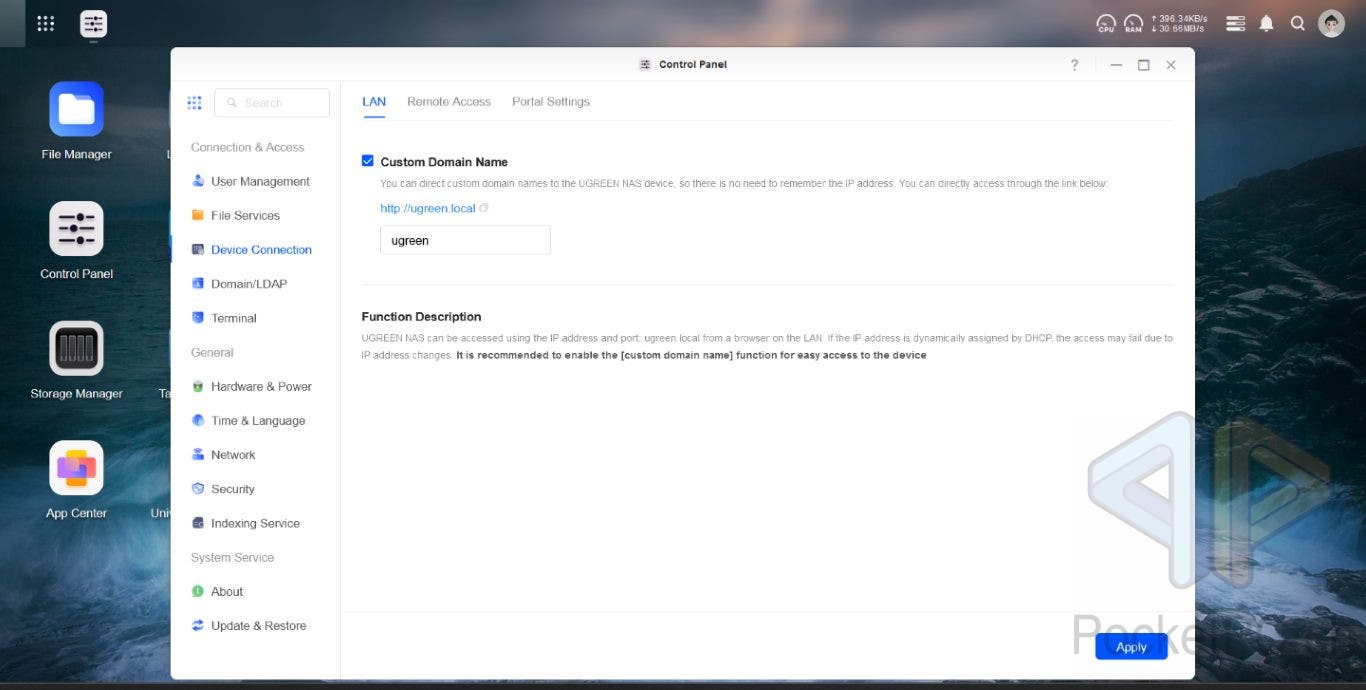Open the Portal Settings tab
This screenshot has width=1366, height=690.
pos(551,102)
